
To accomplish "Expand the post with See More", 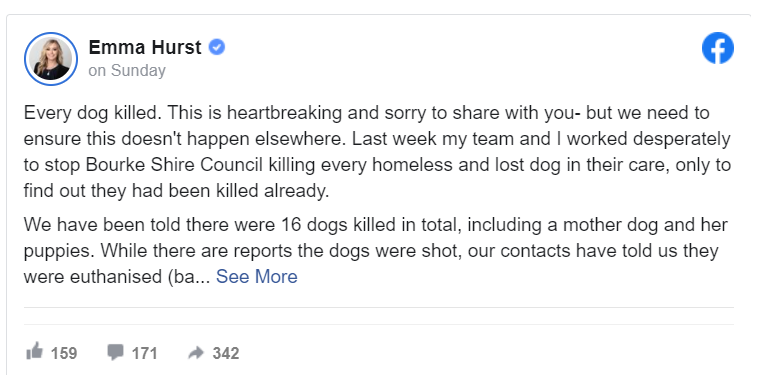I will 257,276.
